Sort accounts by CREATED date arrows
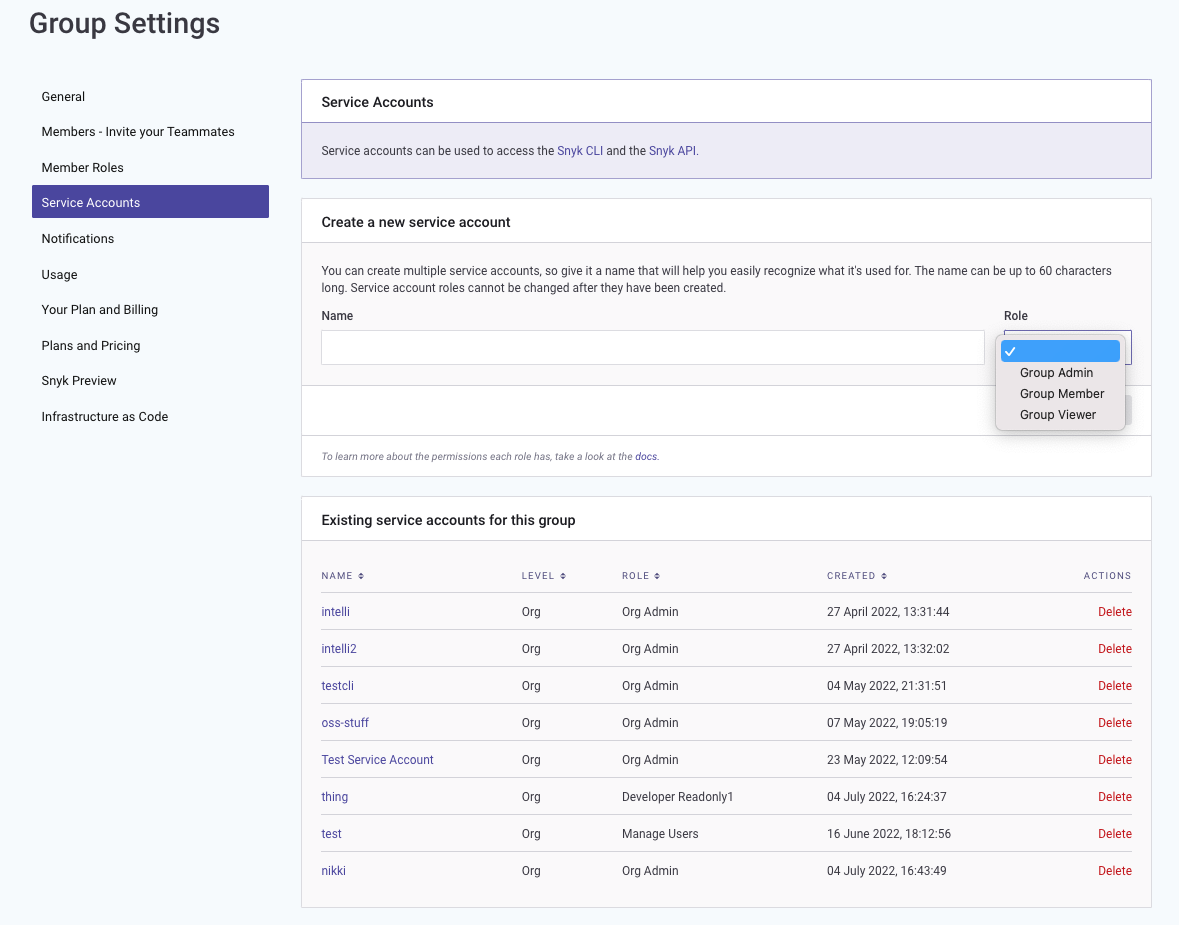 (884, 576)
